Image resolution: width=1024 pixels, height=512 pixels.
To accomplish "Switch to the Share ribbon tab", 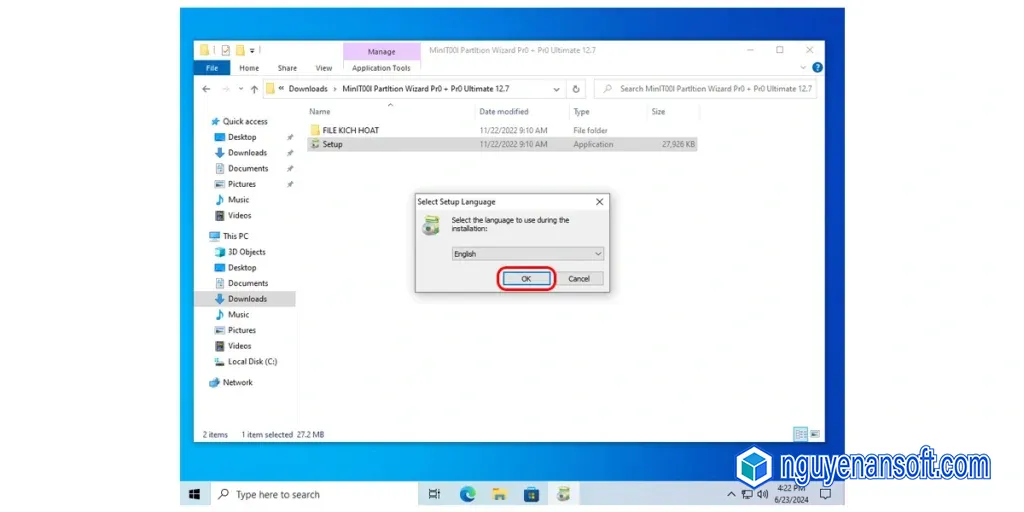I will [x=287, y=68].
